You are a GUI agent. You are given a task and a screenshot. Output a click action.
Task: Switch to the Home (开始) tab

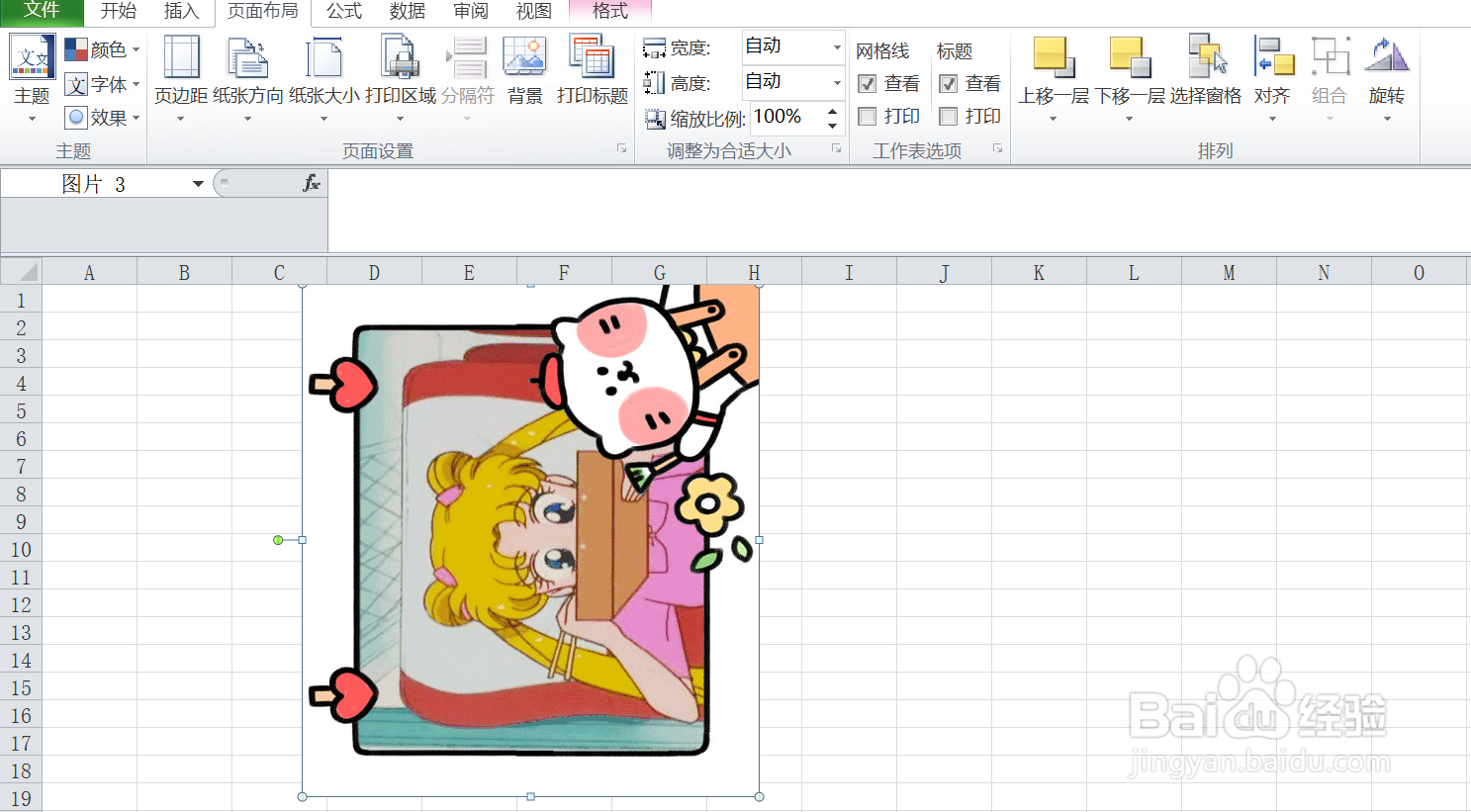118,11
